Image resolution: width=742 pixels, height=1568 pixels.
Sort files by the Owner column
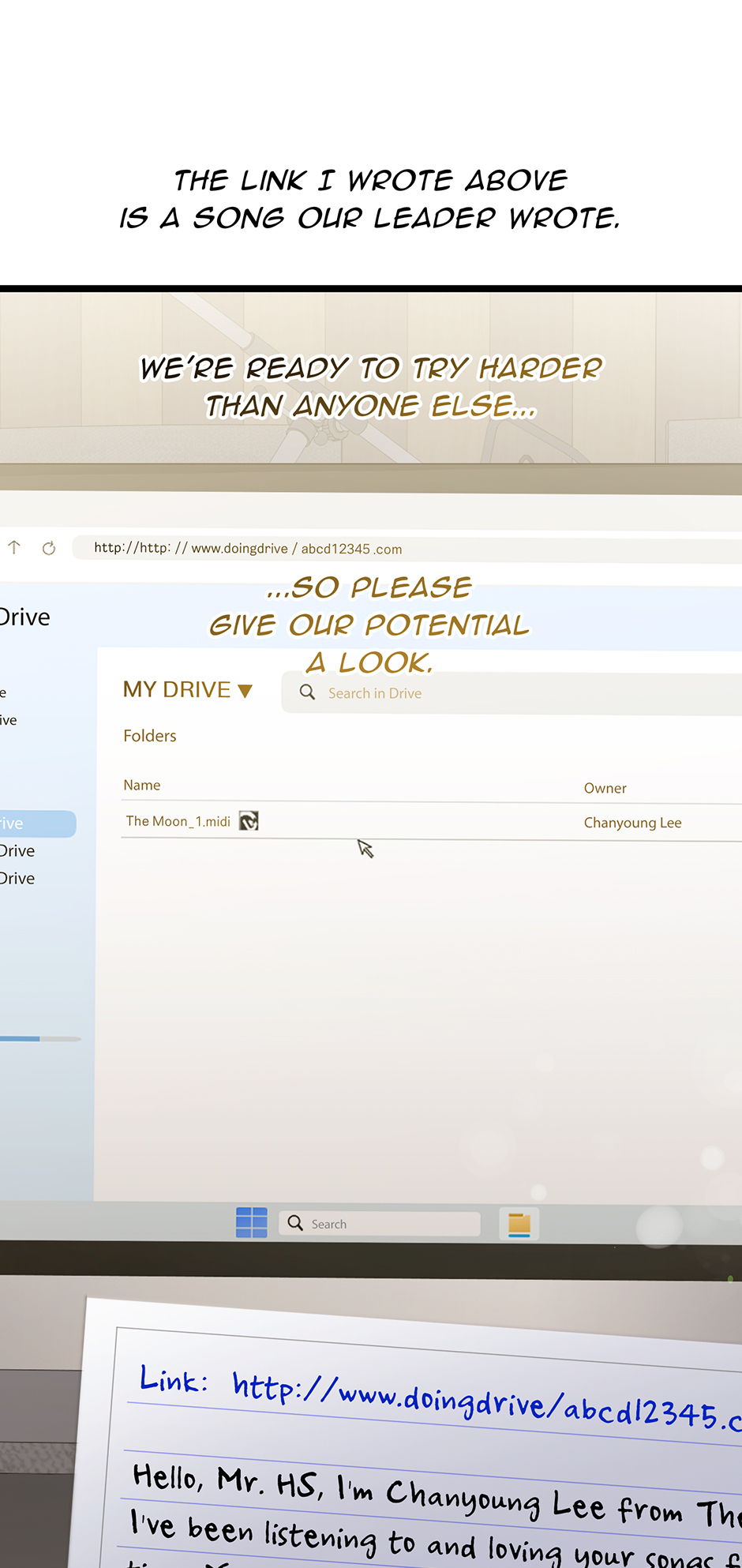(605, 788)
